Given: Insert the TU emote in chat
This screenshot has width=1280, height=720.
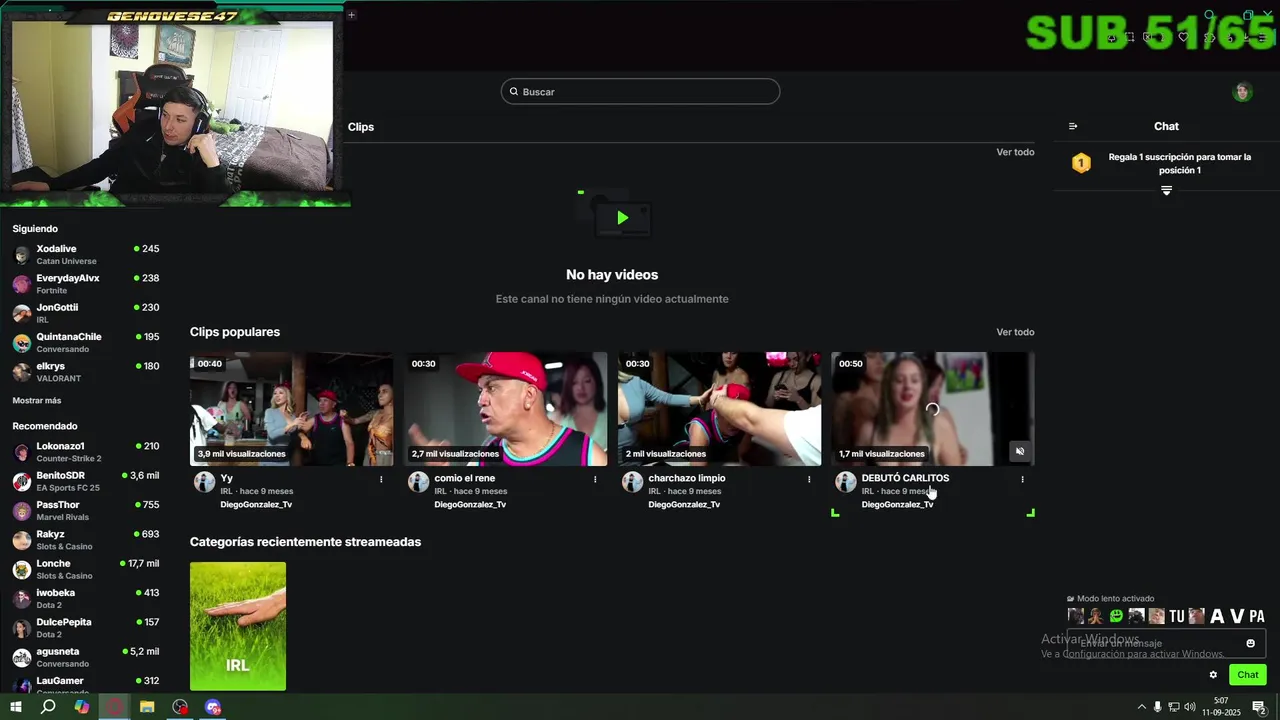Looking at the screenshot, I should point(1177,616).
